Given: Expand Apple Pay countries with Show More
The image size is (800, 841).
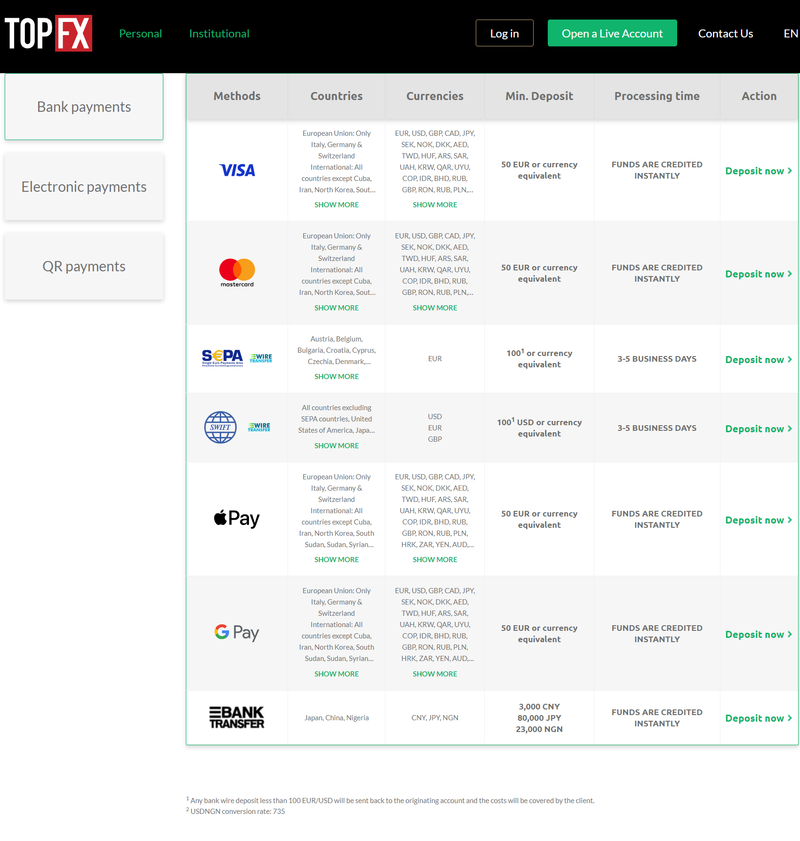Looking at the screenshot, I should [x=337, y=559].
